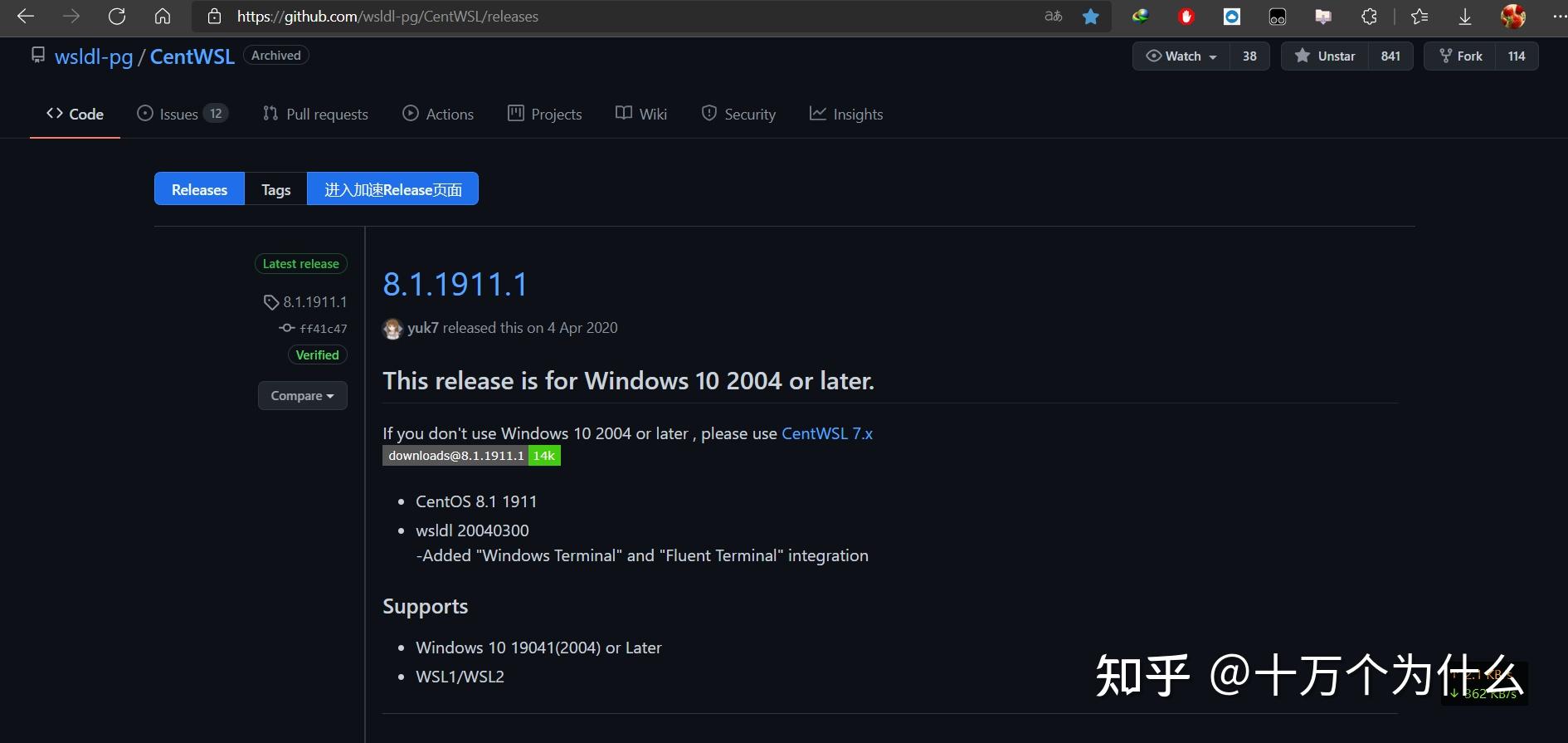Click the 进入加速Release页面 button
The width and height of the screenshot is (1568, 743).
coord(392,189)
